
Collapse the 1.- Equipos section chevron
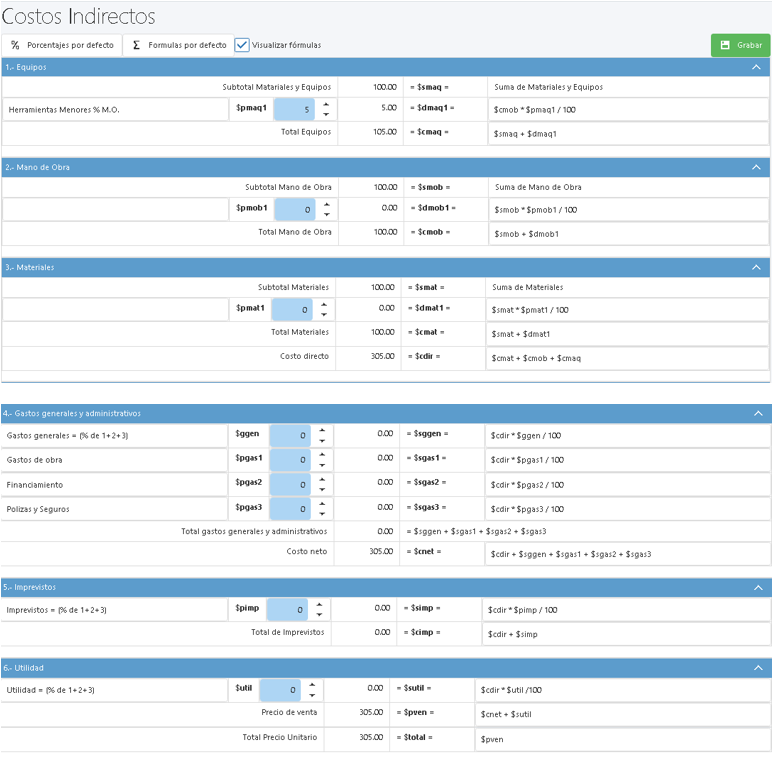coord(756,67)
